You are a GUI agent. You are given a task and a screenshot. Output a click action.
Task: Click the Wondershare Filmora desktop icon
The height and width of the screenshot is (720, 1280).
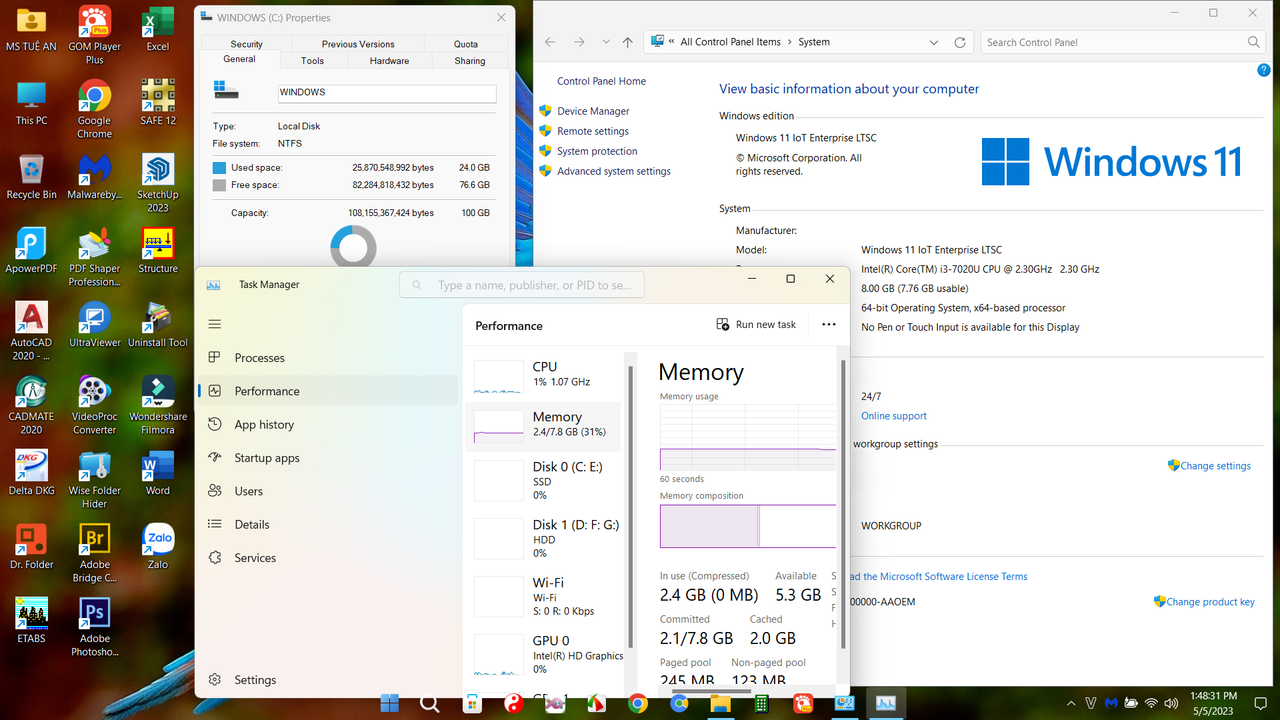158,405
